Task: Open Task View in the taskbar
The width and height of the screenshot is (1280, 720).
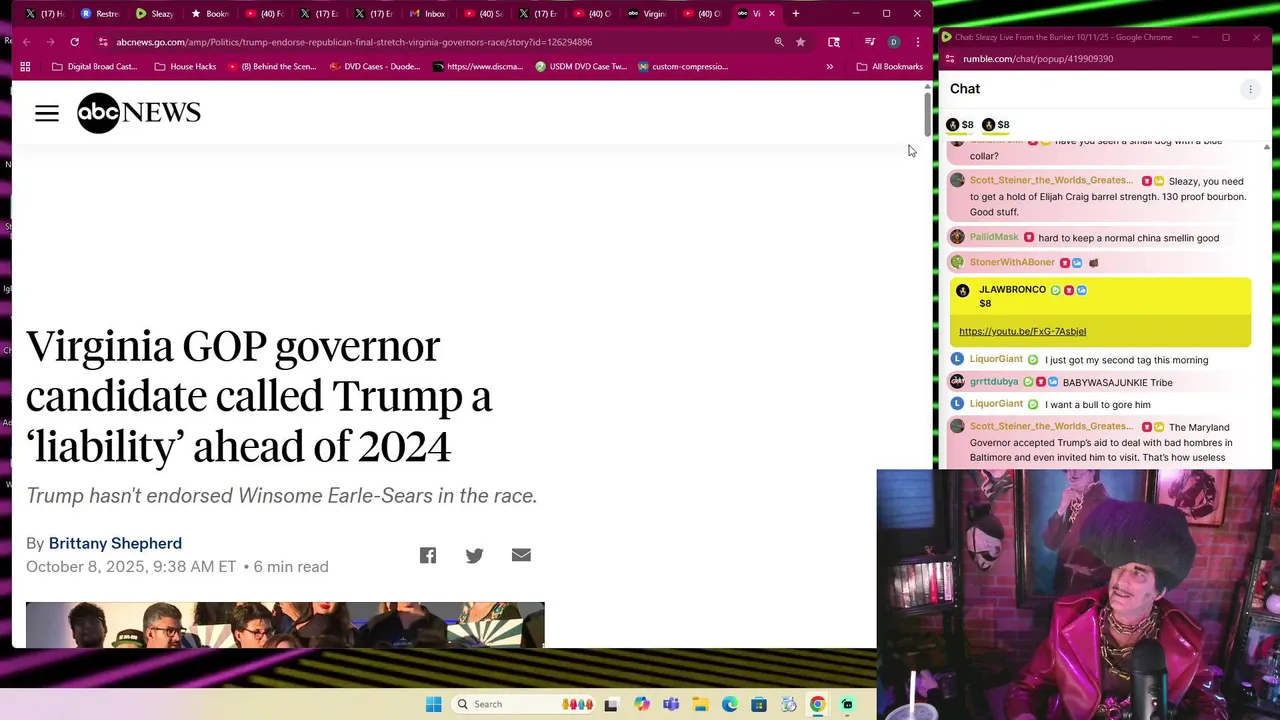Action: [611, 704]
